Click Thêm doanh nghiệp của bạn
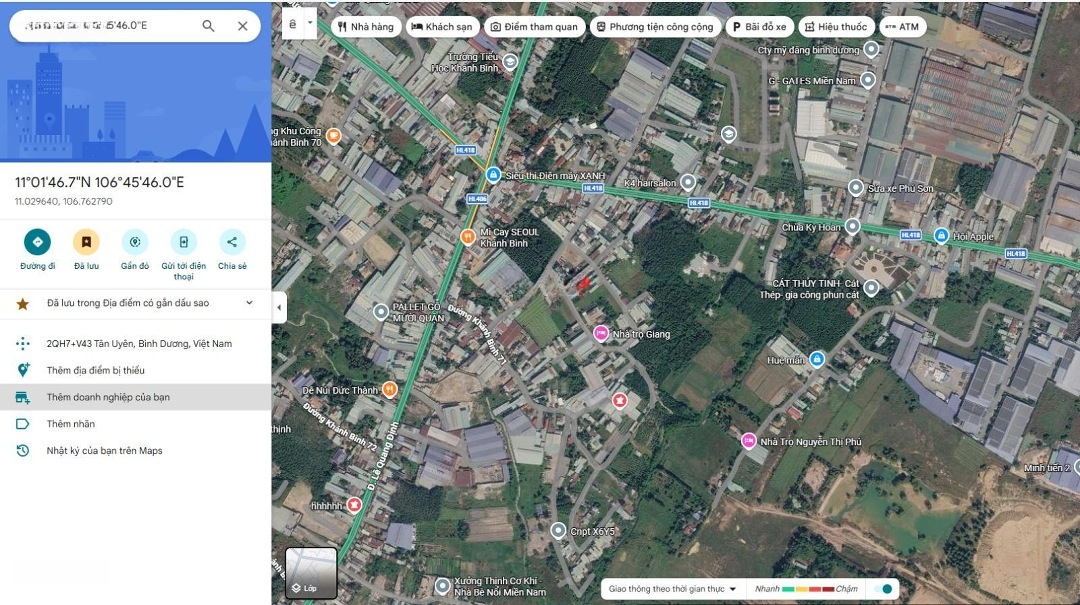Viewport: 1080px width, 605px height. (x=108, y=397)
